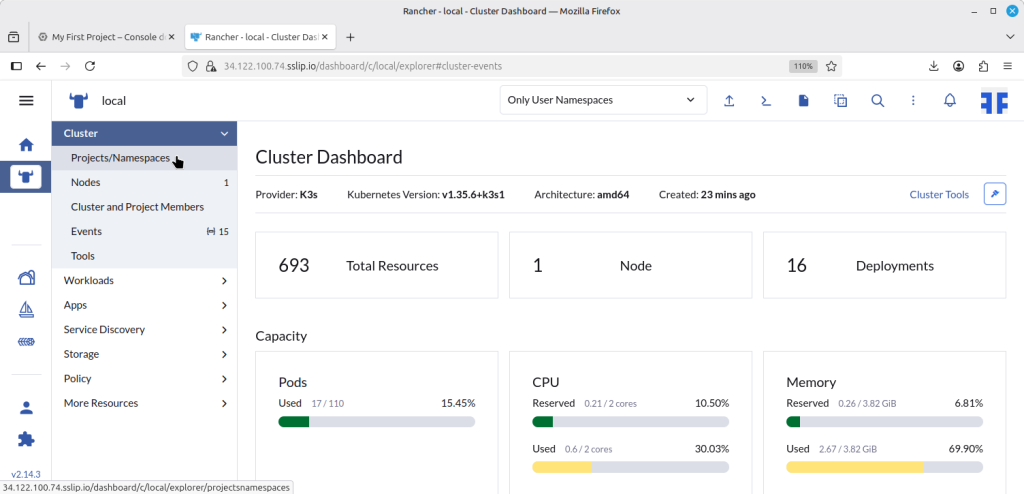Image resolution: width=1024 pixels, height=494 pixels.
Task: Reload the page in Firefox
Action: pyautogui.click(x=90, y=66)
